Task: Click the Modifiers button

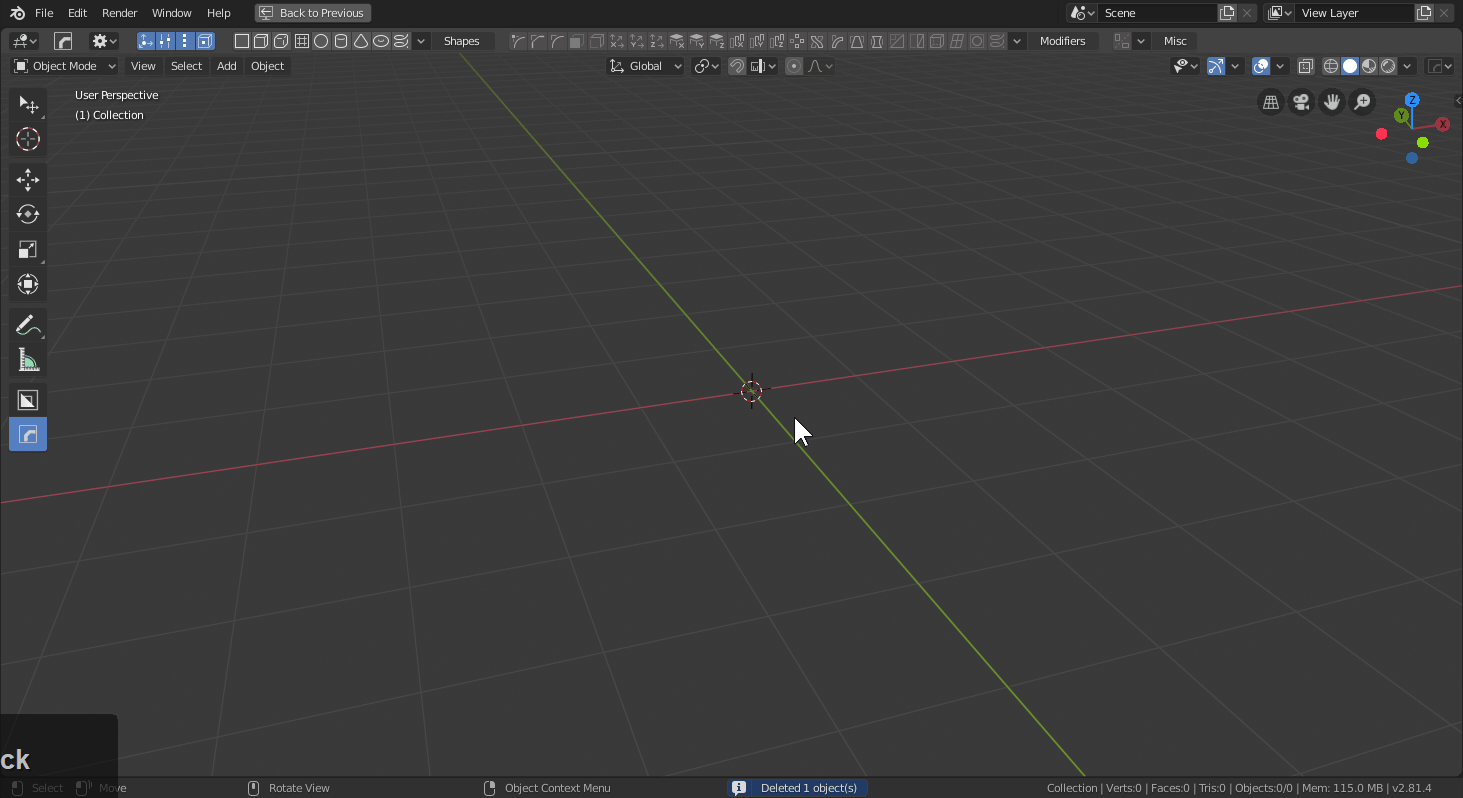Action: click(1062, 41)
